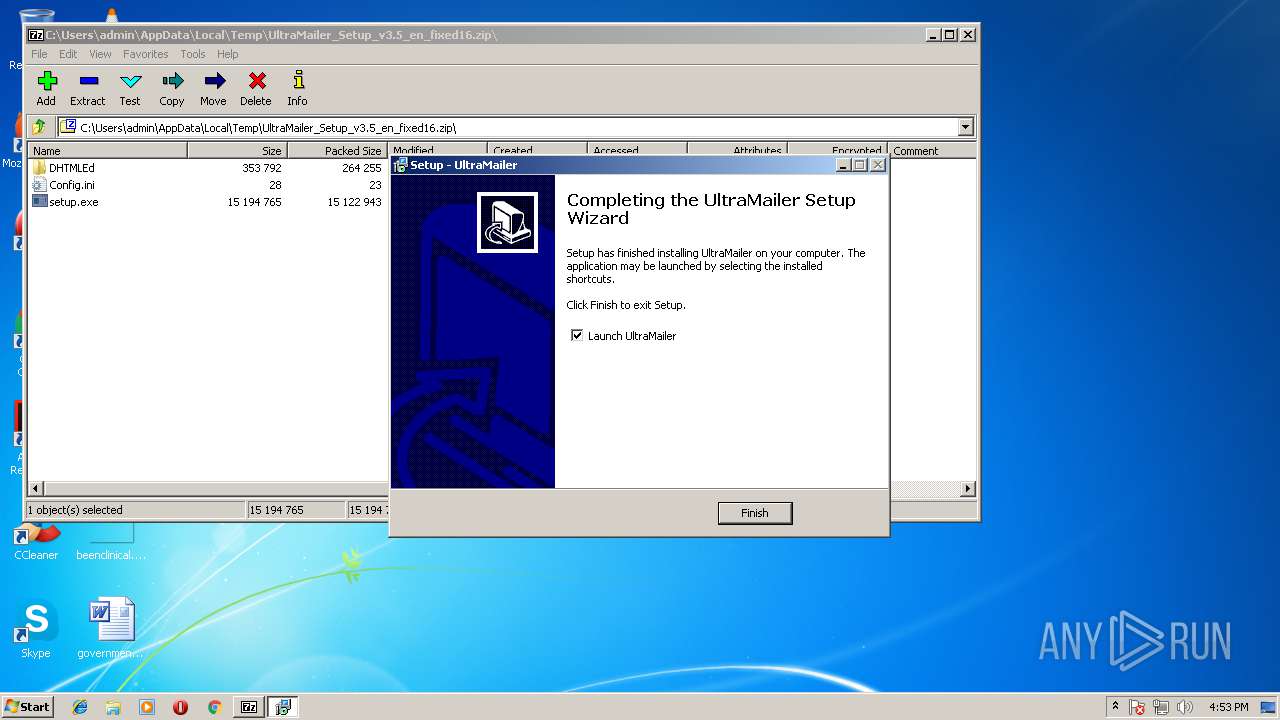Launch Internet Explorer from the taskbar
The height and width of the screenshot is (720, 1280).
point(80,707)
